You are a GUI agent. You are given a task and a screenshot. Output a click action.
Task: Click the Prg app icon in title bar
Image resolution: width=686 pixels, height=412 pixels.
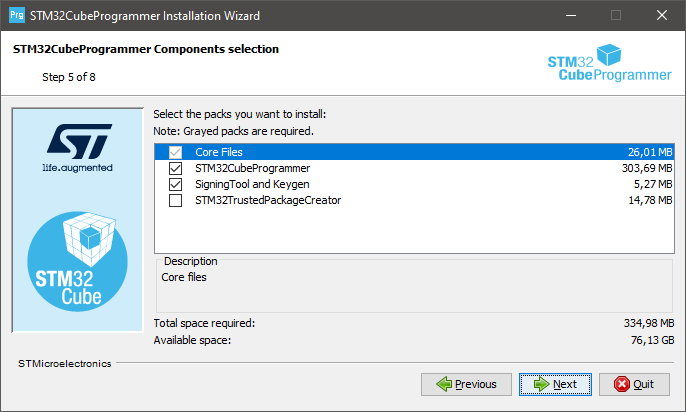(17, 15)
